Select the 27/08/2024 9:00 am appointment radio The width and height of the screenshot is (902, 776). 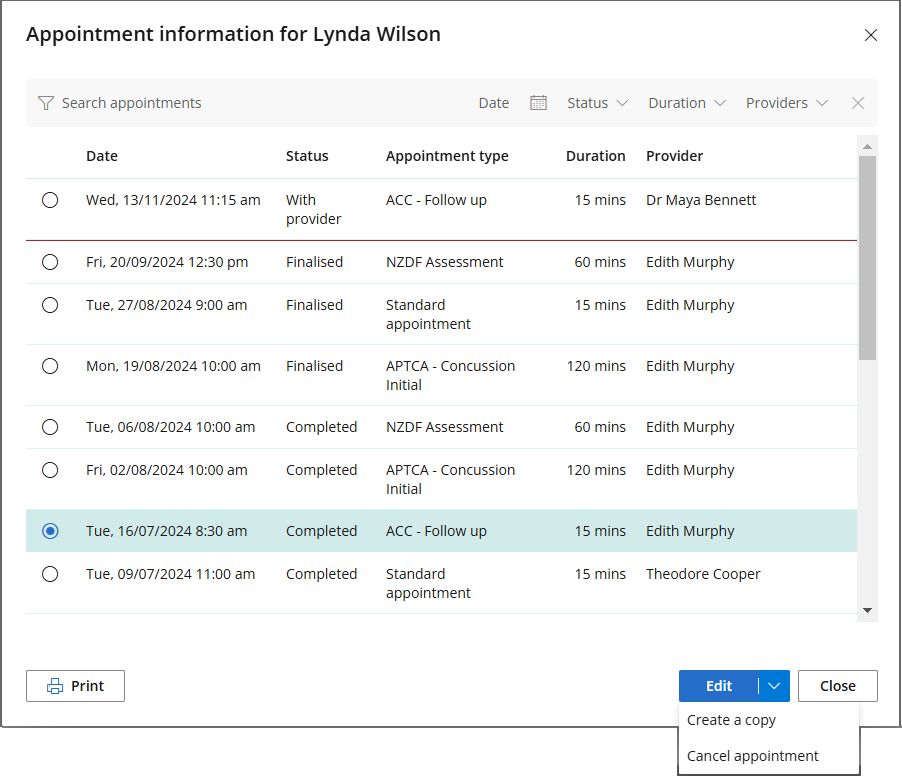[50, 305]
